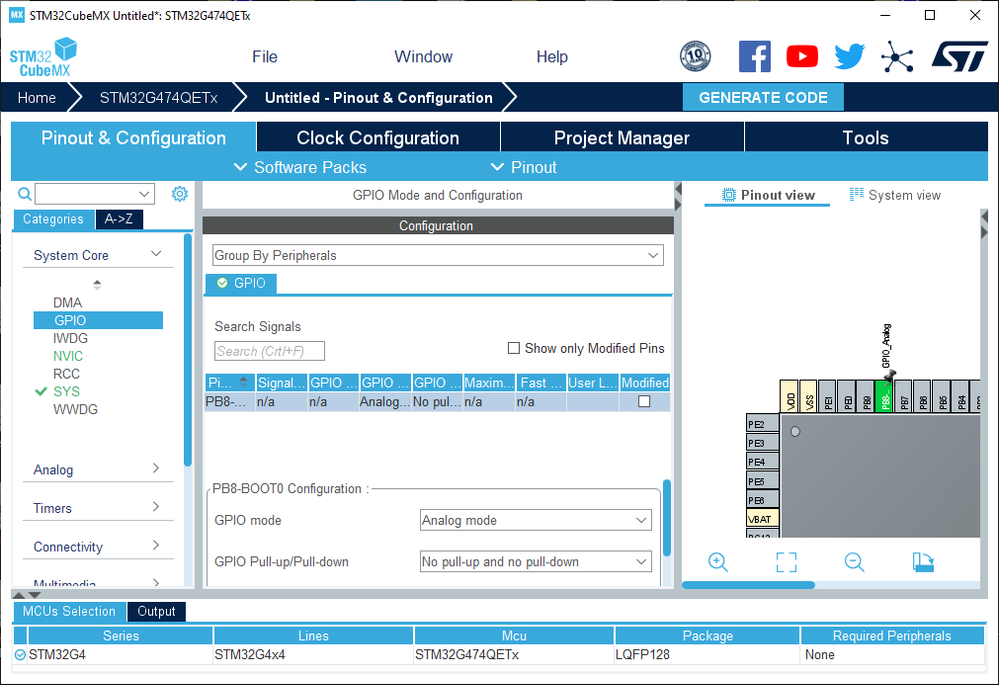Click the PE3 pin on the chip

coord(762,442)
